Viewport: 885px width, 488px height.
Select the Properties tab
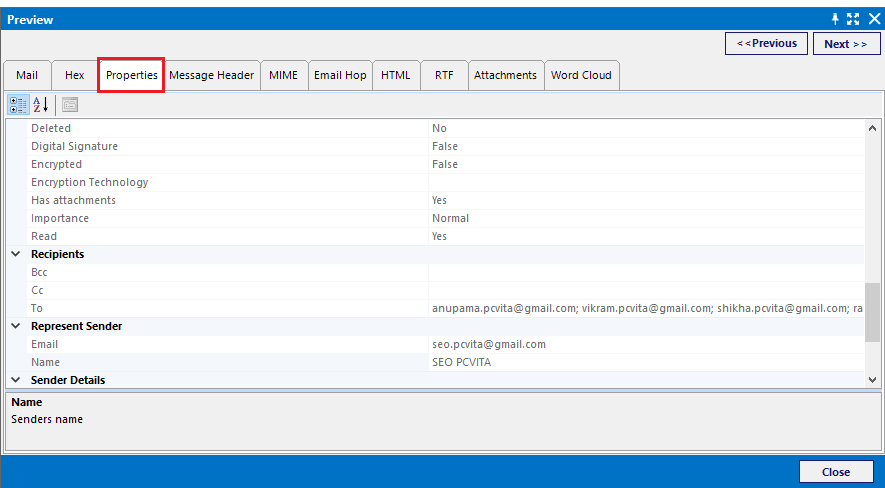(x=132, y=75)
